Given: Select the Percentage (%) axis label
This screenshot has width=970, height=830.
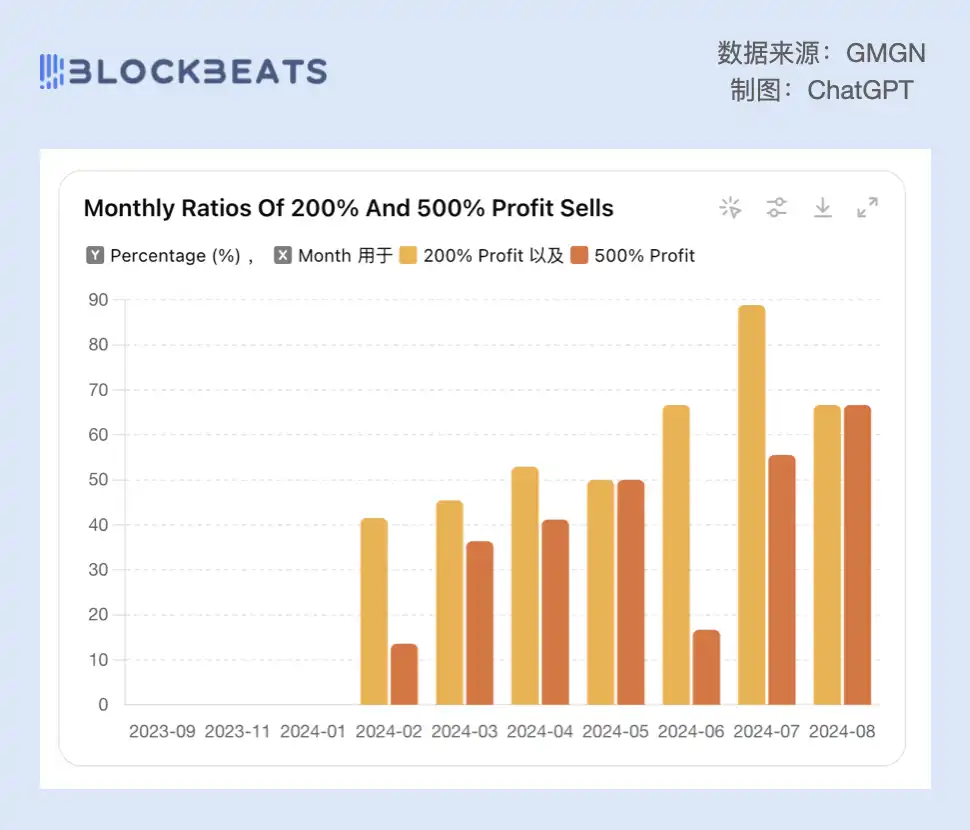Looking at the screenshot, I should click(175, 255).
